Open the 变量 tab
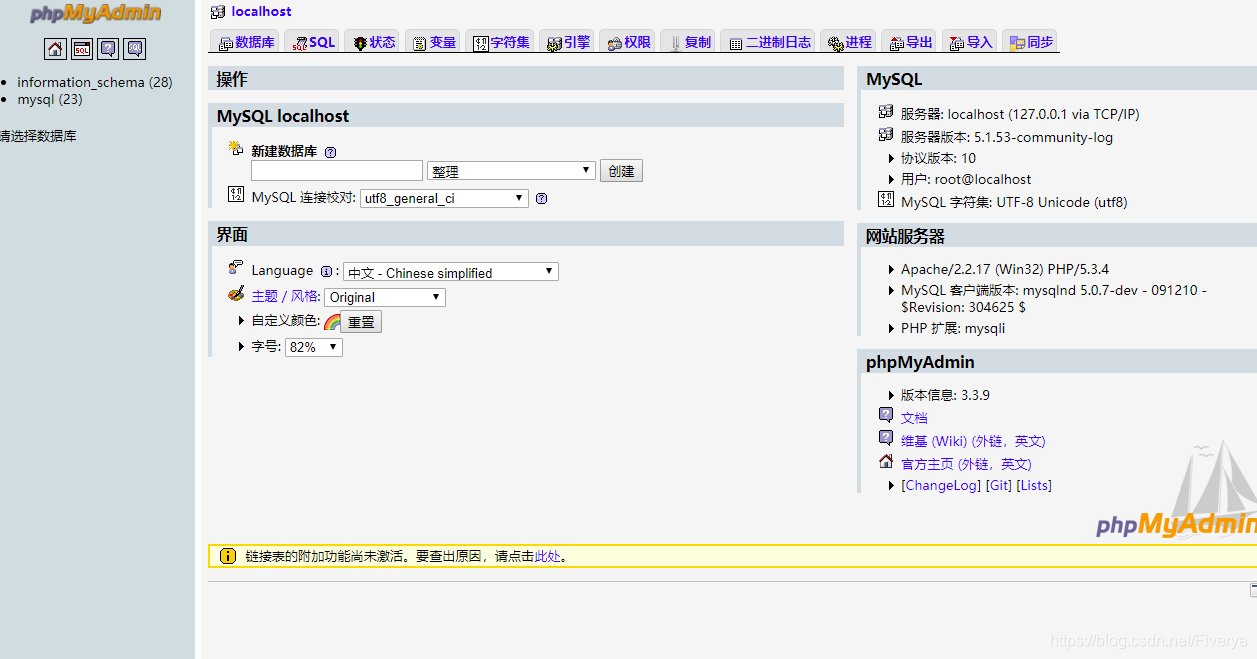The width and height of the screenshot is (1257, 659). click(x=434, y=42)
